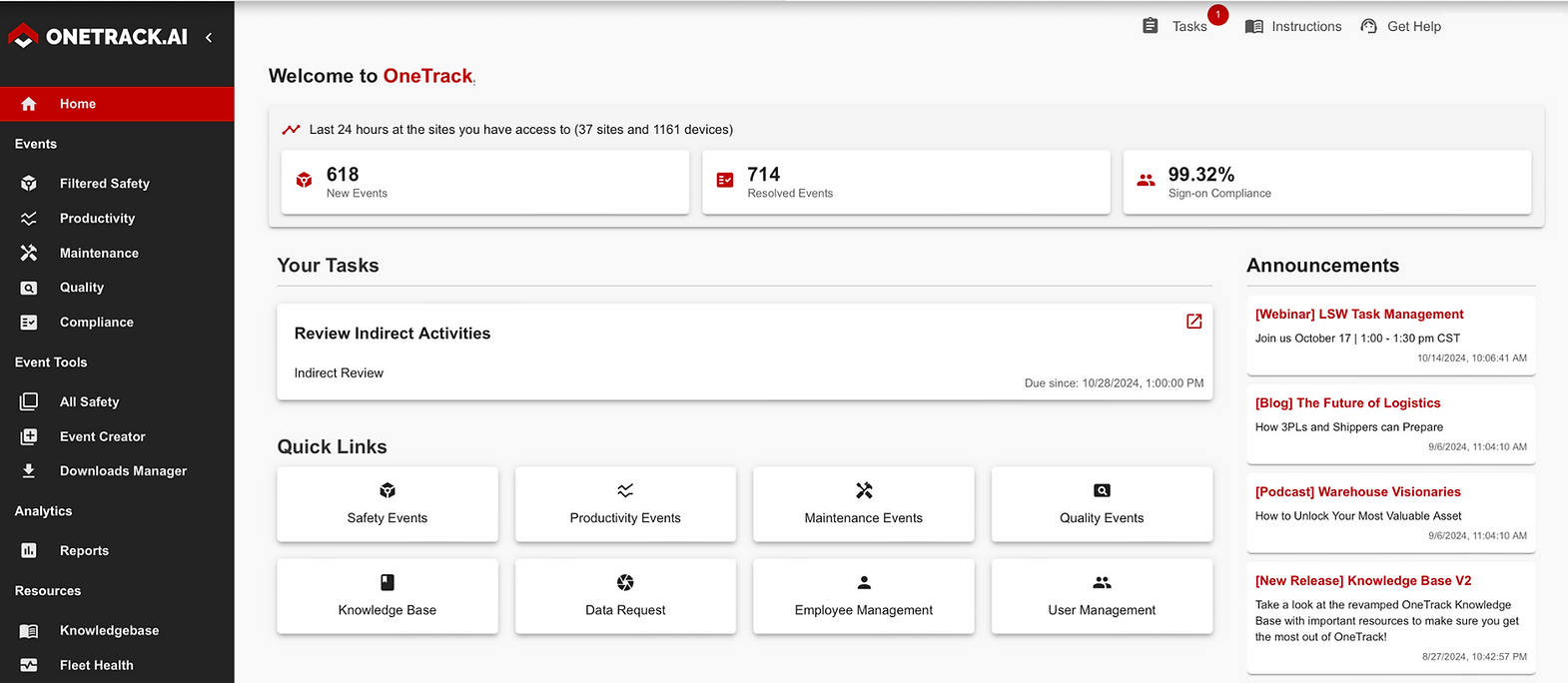
Task: Open the Knowledge Base V2 release announcement
Action: [1362, 581]
